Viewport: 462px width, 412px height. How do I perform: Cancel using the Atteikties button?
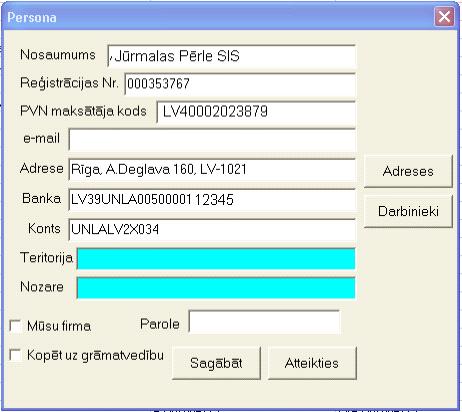tap(312, 363)
